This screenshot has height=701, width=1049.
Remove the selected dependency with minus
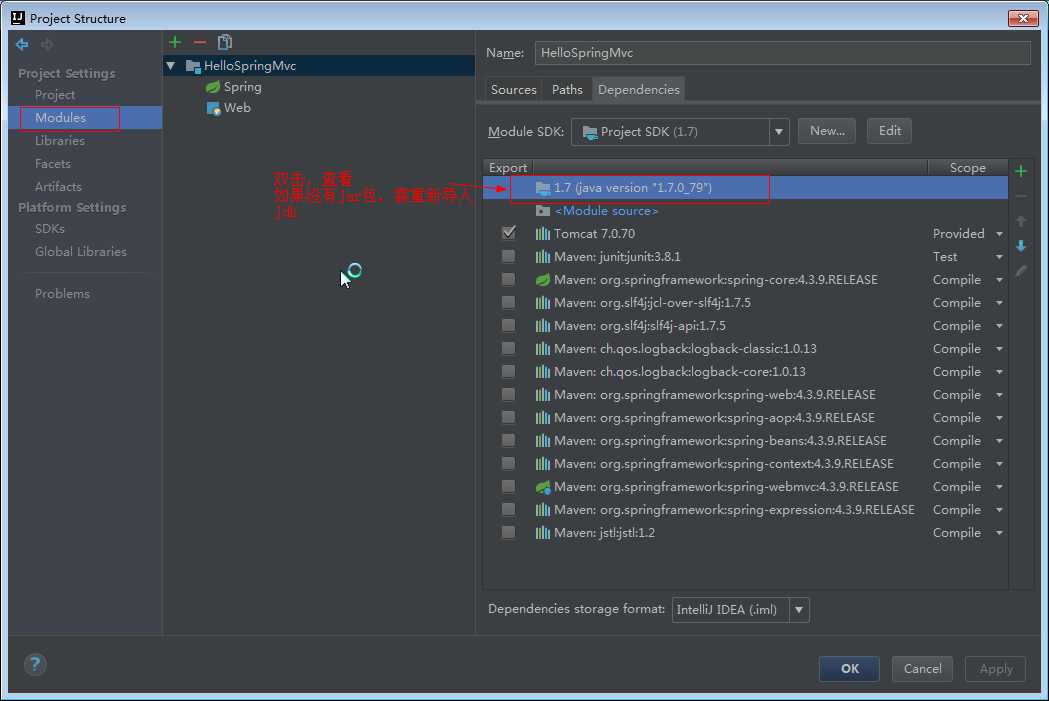click(x=1021, y=196)
